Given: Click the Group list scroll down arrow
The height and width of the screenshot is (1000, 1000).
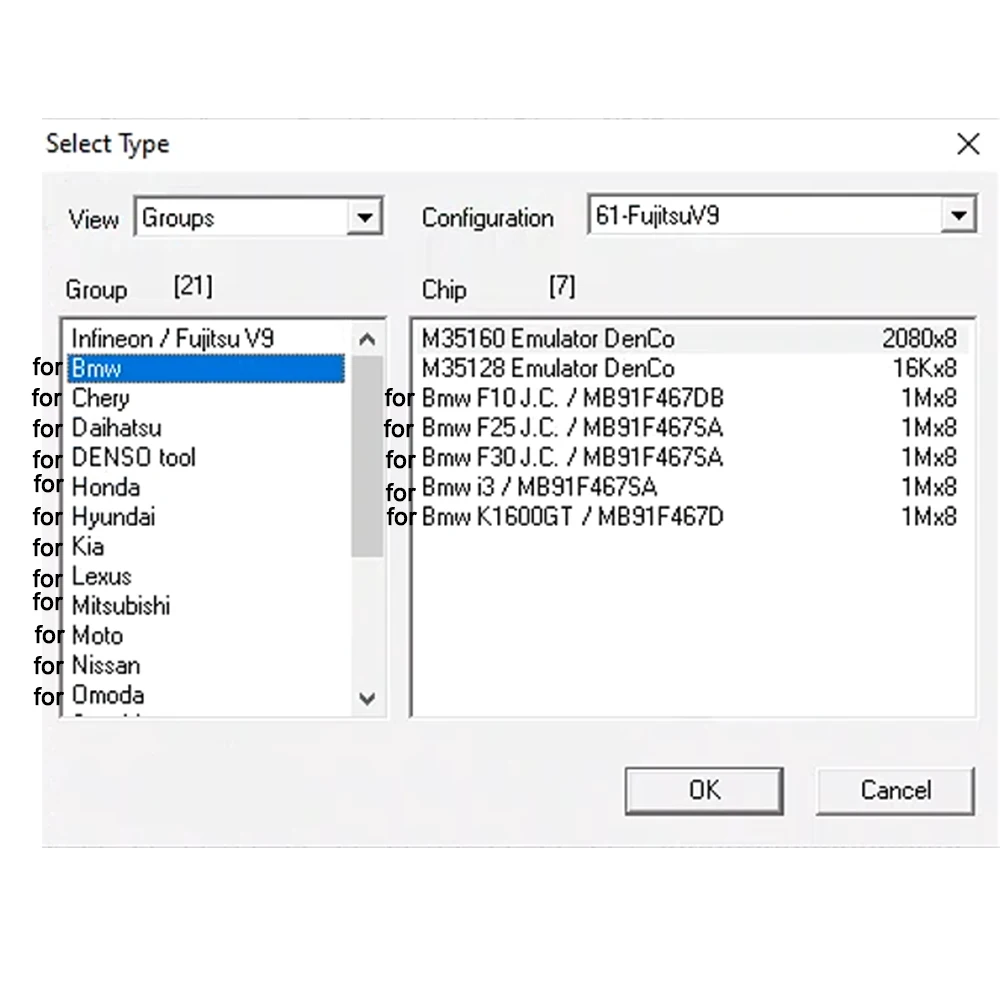Looking at the screenshot, I should click(x=367, y=698).
